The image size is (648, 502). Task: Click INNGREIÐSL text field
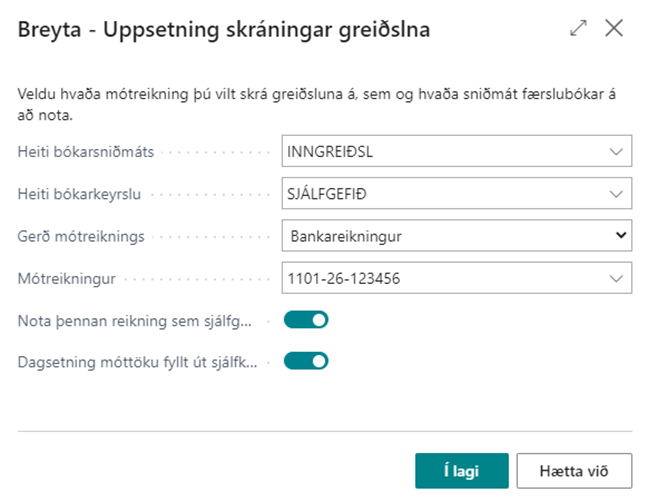point(440,152)
